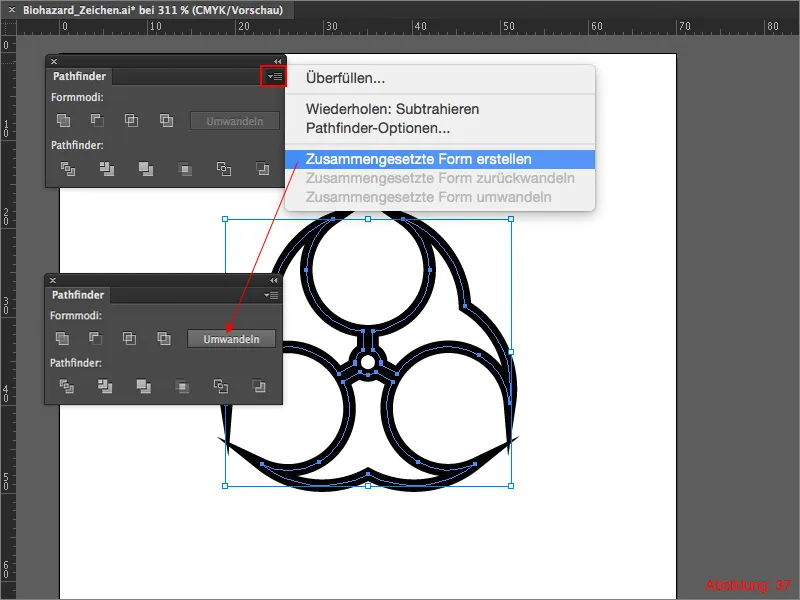Click Merge icon in upper Pathfinder panel
The height and width of the screenshot is (600, 800).
pyautogui.click(x=145, y=168)
